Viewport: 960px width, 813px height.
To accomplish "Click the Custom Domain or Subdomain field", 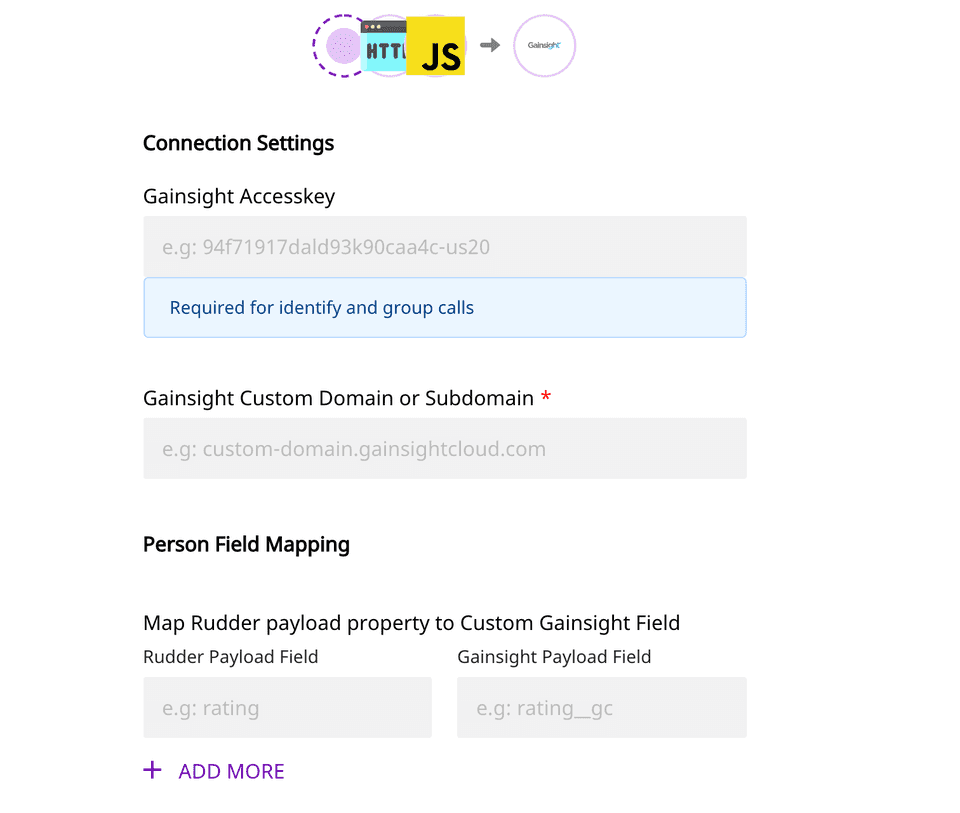I will [x=444, y=448].
